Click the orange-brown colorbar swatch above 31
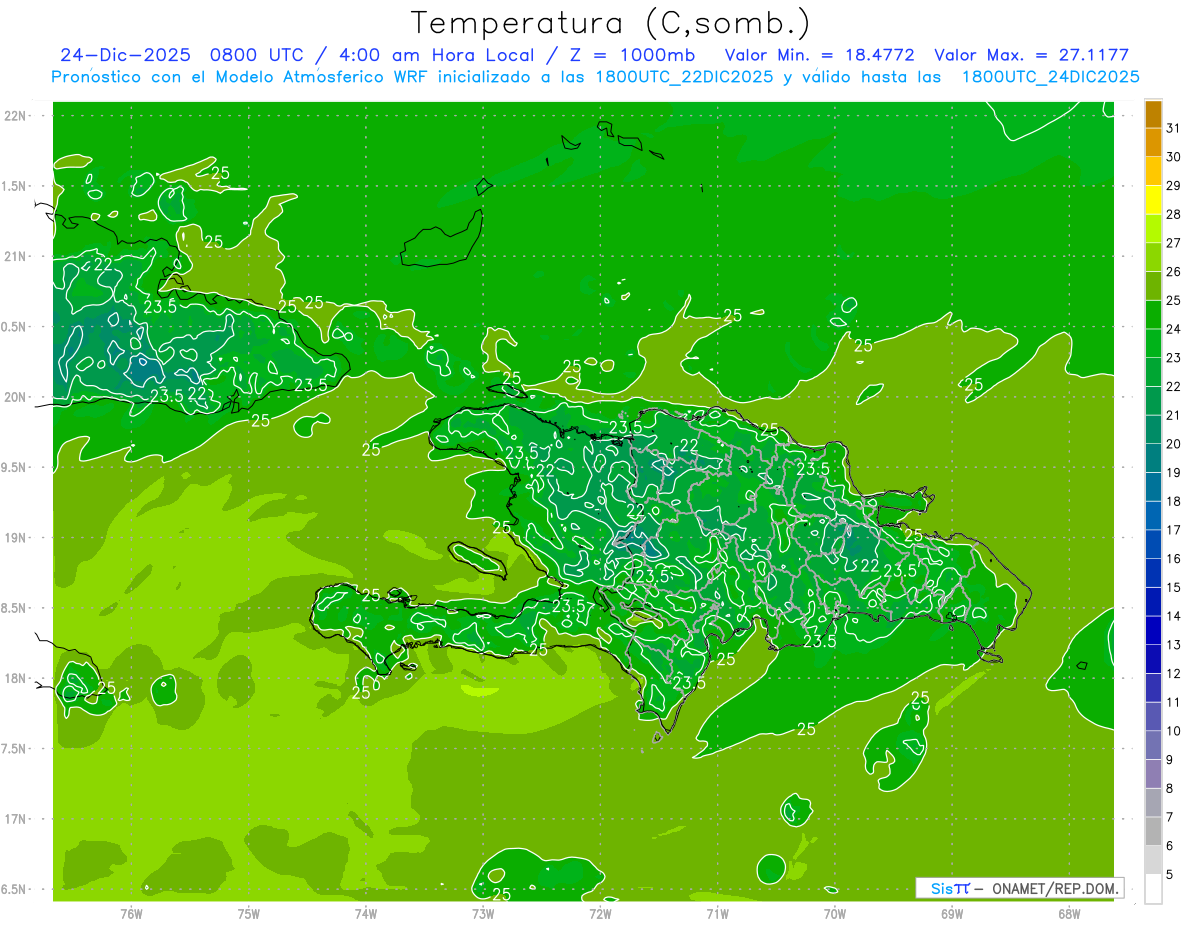Screen dimensions: 1200x927 tap(1153, 114)
